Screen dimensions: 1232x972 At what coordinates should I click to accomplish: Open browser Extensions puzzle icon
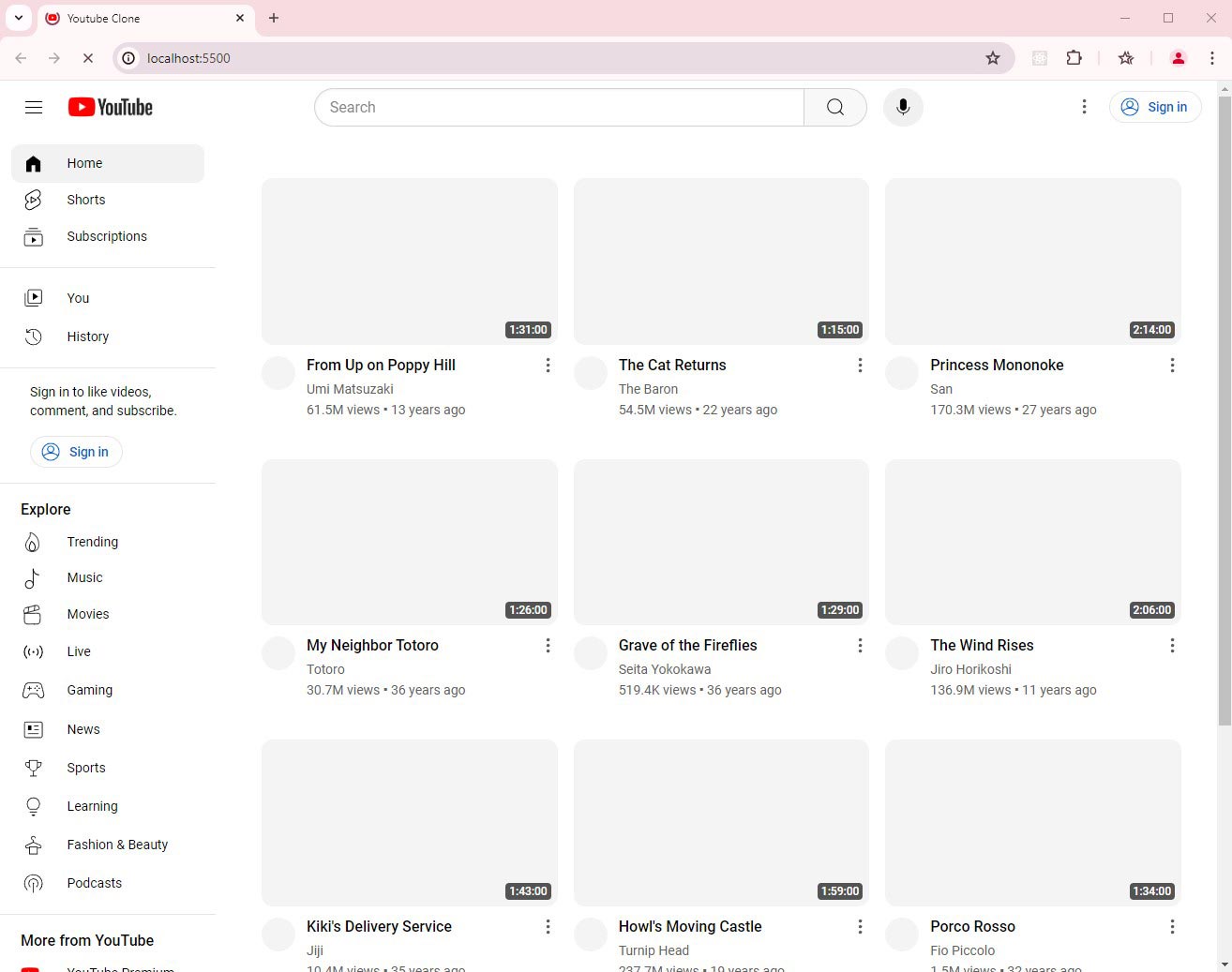pyautogui.click(x=1074, y=58)
